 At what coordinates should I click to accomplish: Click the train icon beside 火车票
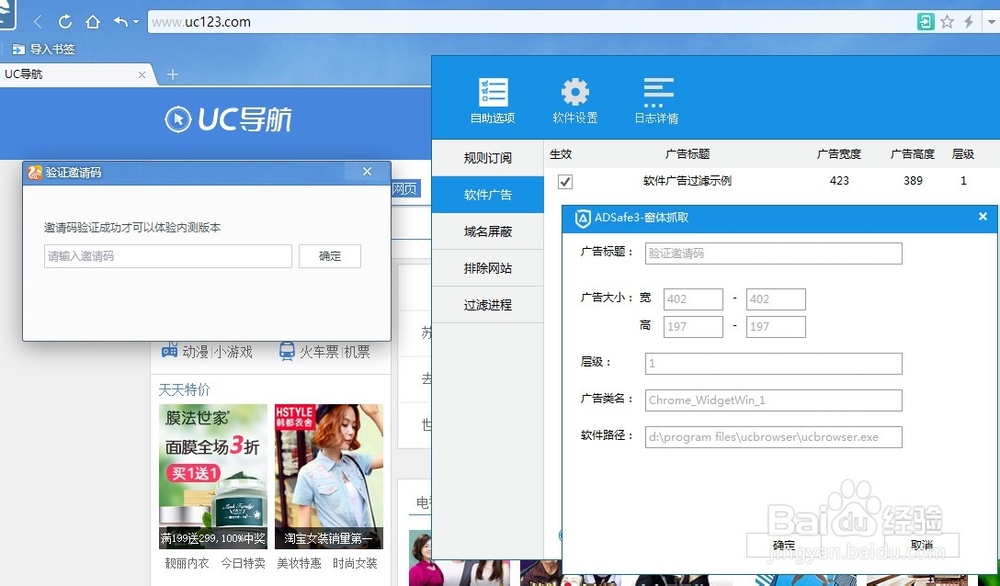[287, 351]
